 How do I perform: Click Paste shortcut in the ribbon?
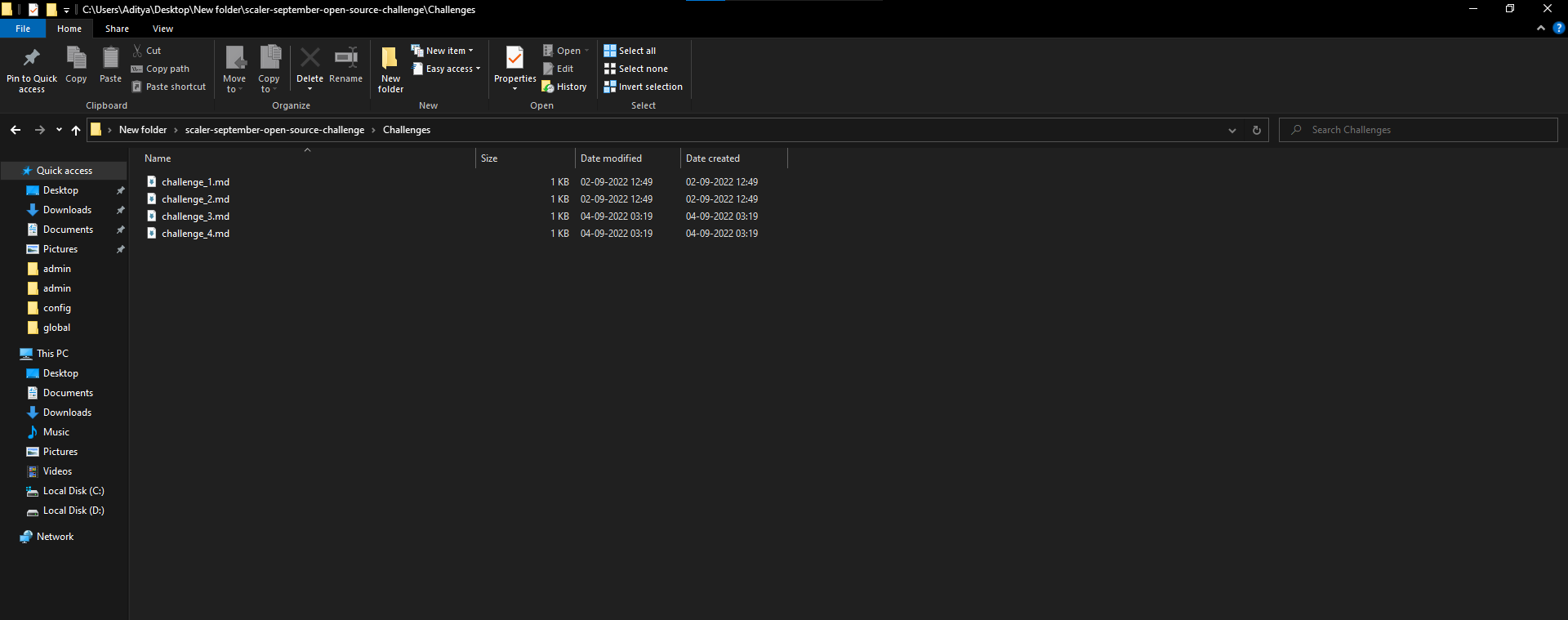[x=168, y=87]
